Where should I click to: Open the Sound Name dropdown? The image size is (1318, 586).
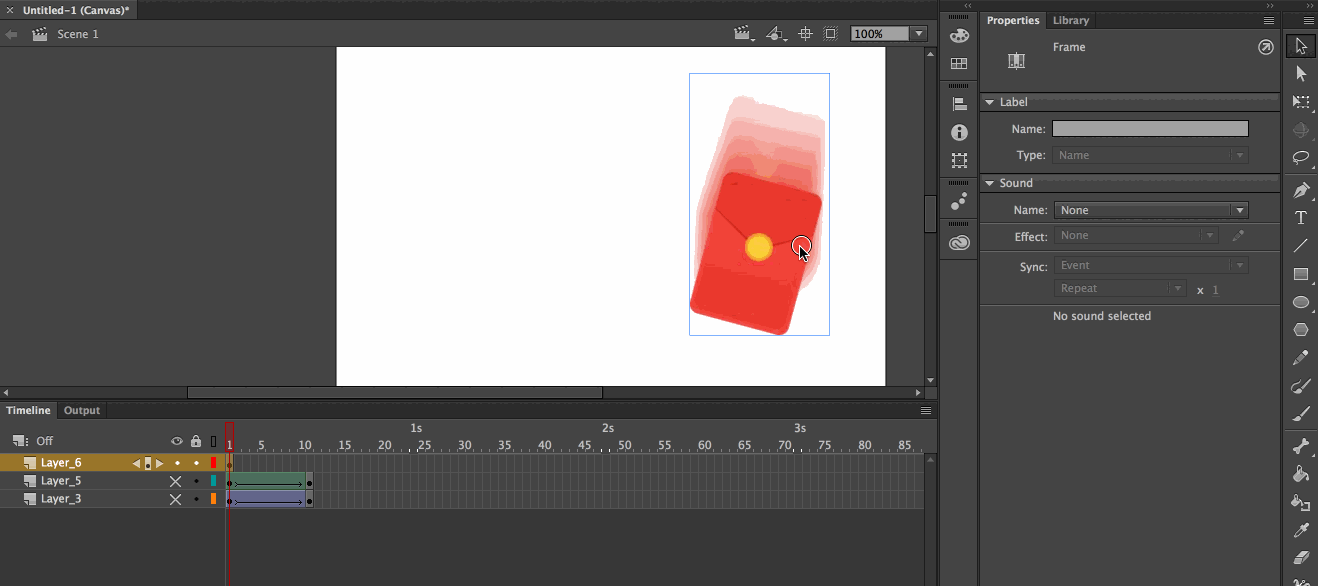(x=1150, y=210)
